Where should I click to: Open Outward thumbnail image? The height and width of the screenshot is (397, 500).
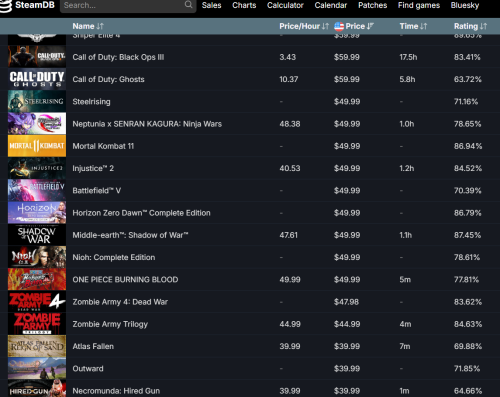coord(37,368)
